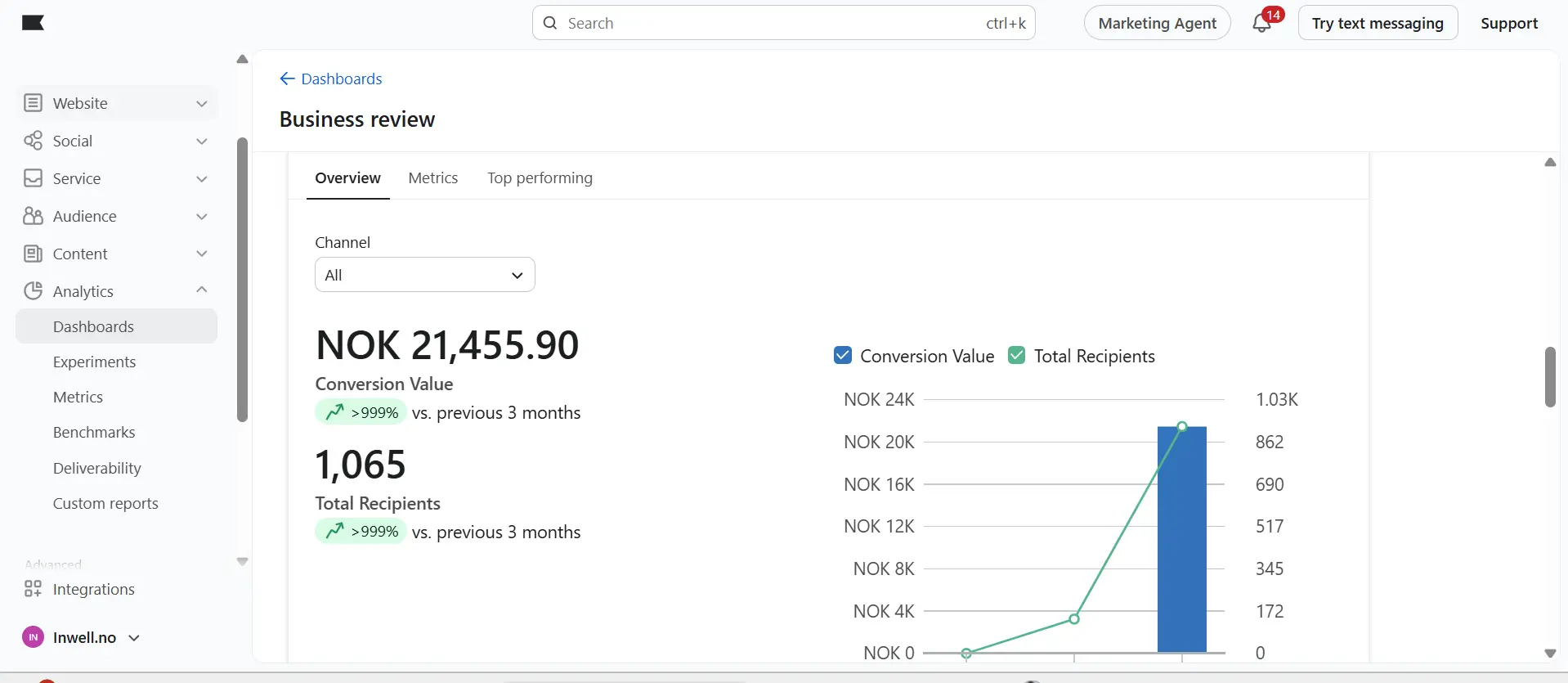Click the Klaviyo flag logo

point(33,23)
